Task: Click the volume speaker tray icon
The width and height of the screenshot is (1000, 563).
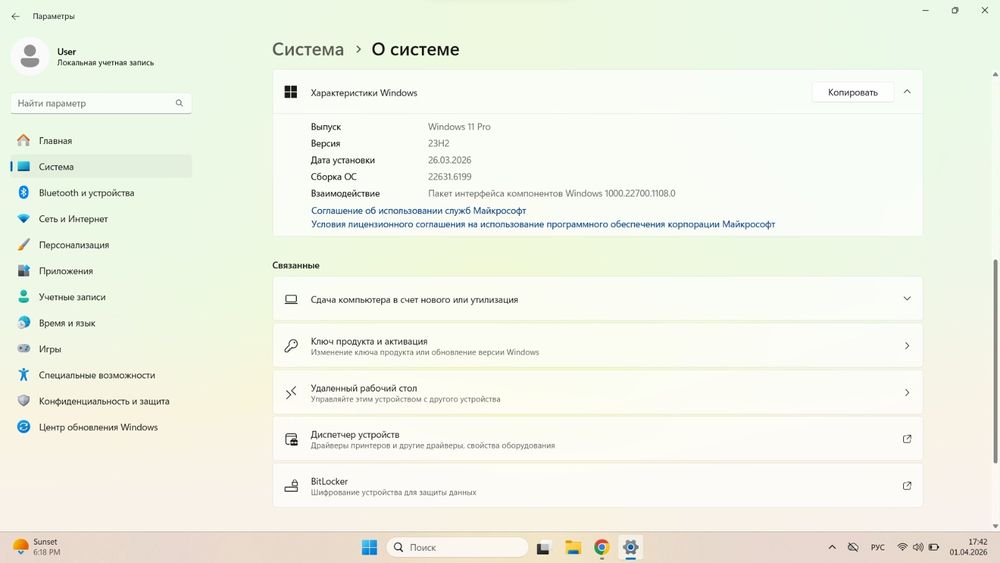Action: (x=918, y=547)
